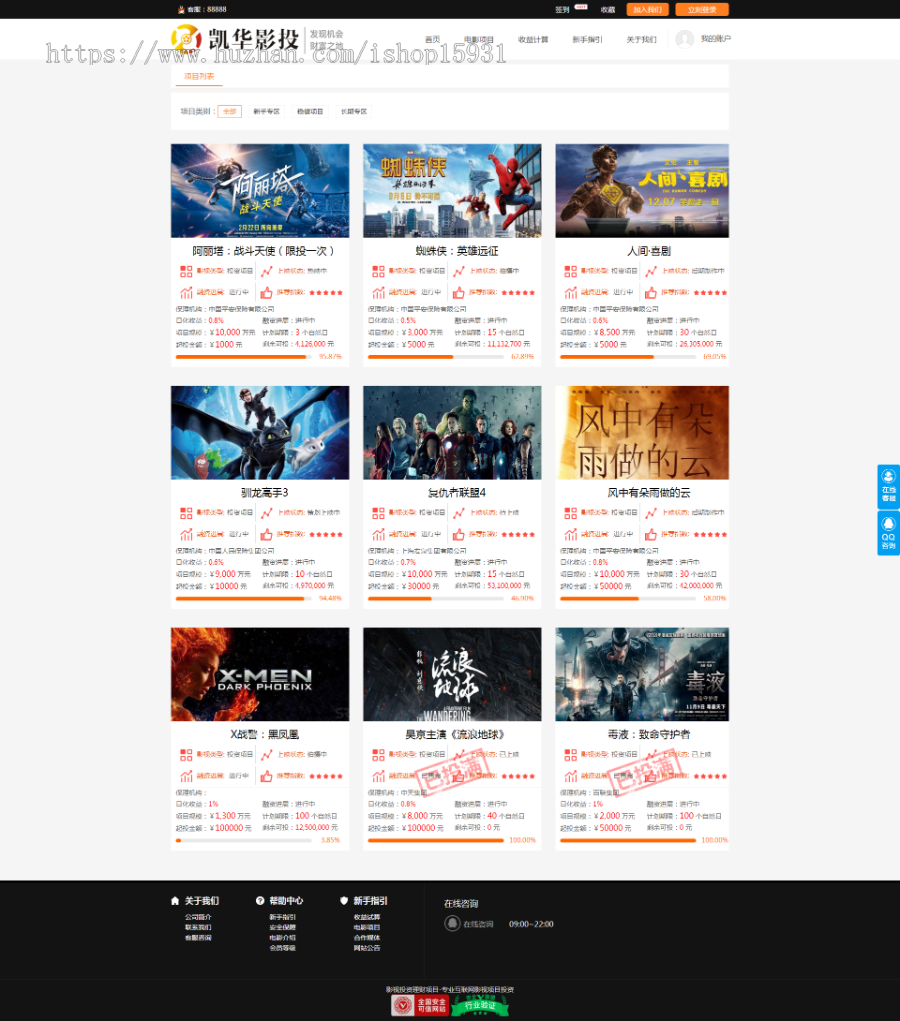Click the grid icon in 阿丽塔 card

point(186,272)
